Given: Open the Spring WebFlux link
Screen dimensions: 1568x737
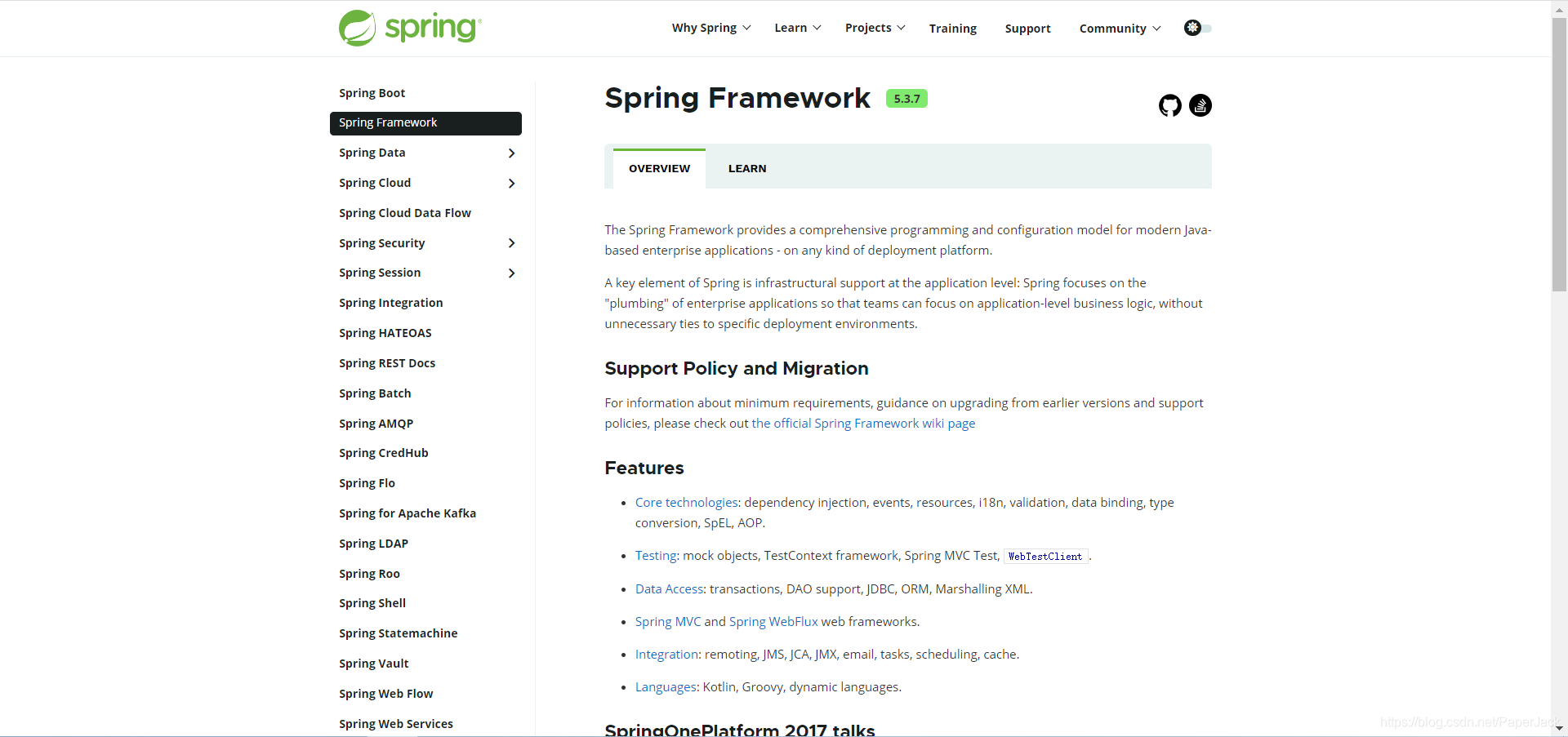Looking at the screenshot, I should [773, 622].
